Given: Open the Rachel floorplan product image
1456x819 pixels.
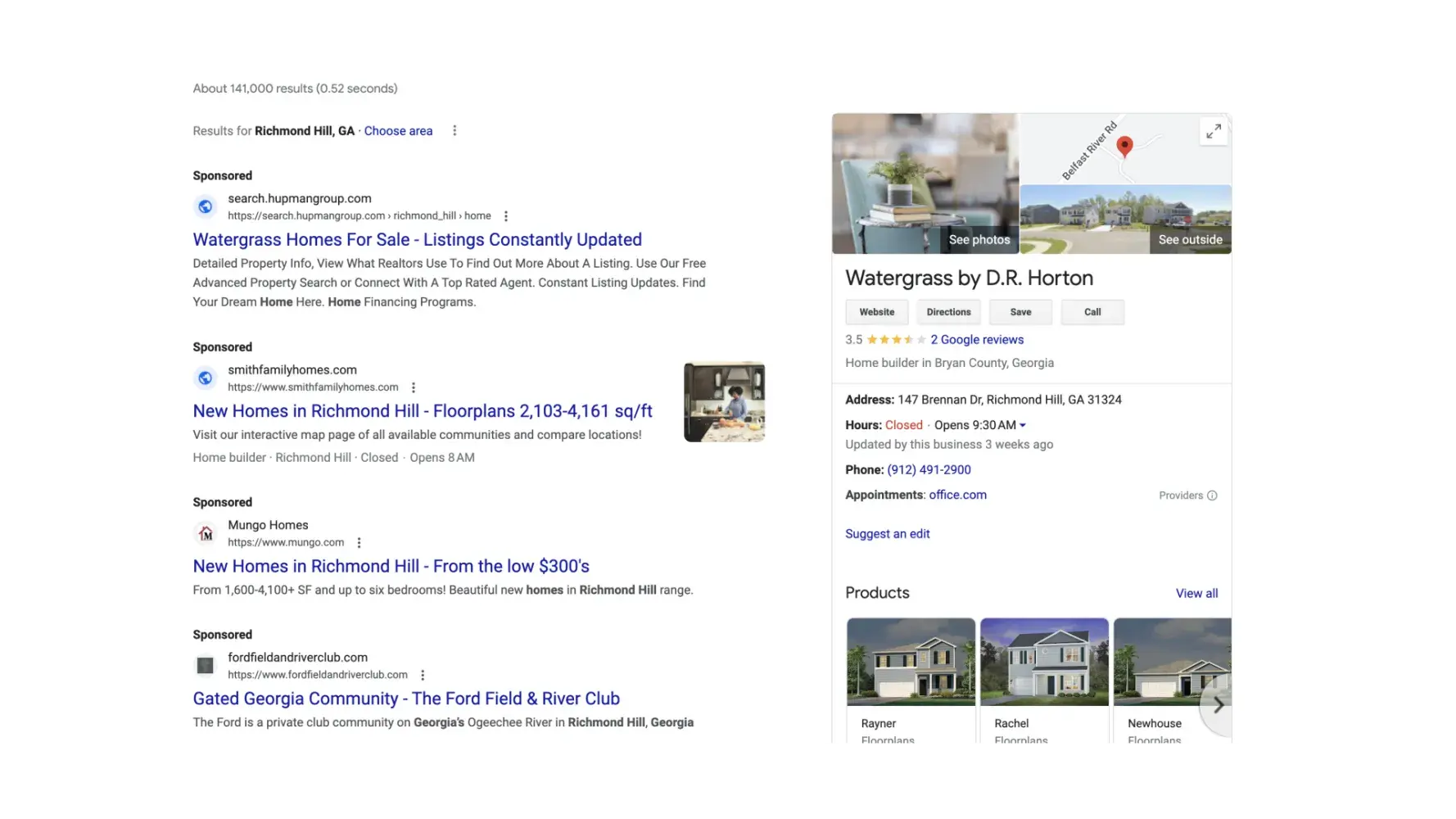Looking at the screenshot, I should click(x=1044, y=662).
